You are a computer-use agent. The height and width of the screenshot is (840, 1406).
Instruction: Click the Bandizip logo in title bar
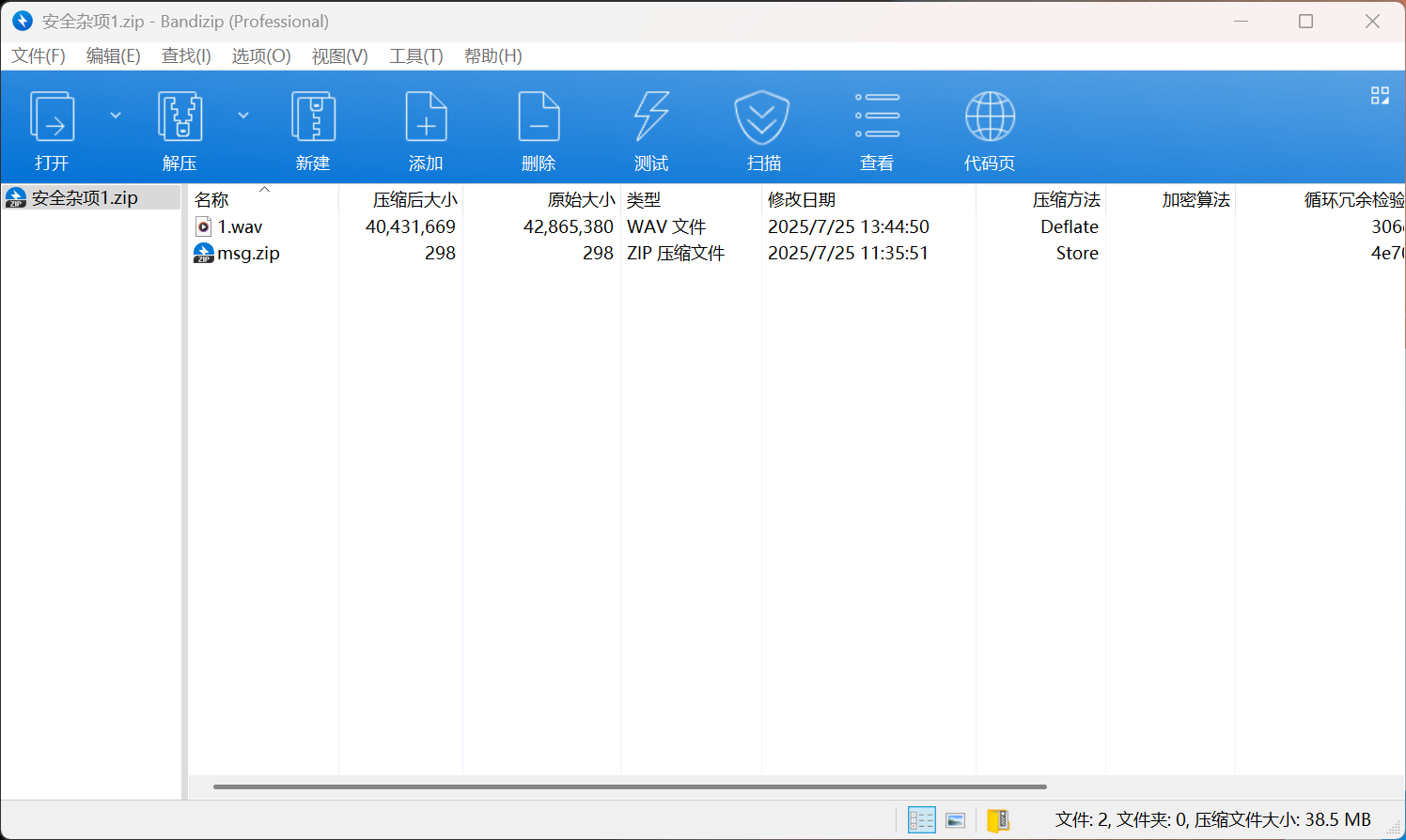tap(22, 21)
